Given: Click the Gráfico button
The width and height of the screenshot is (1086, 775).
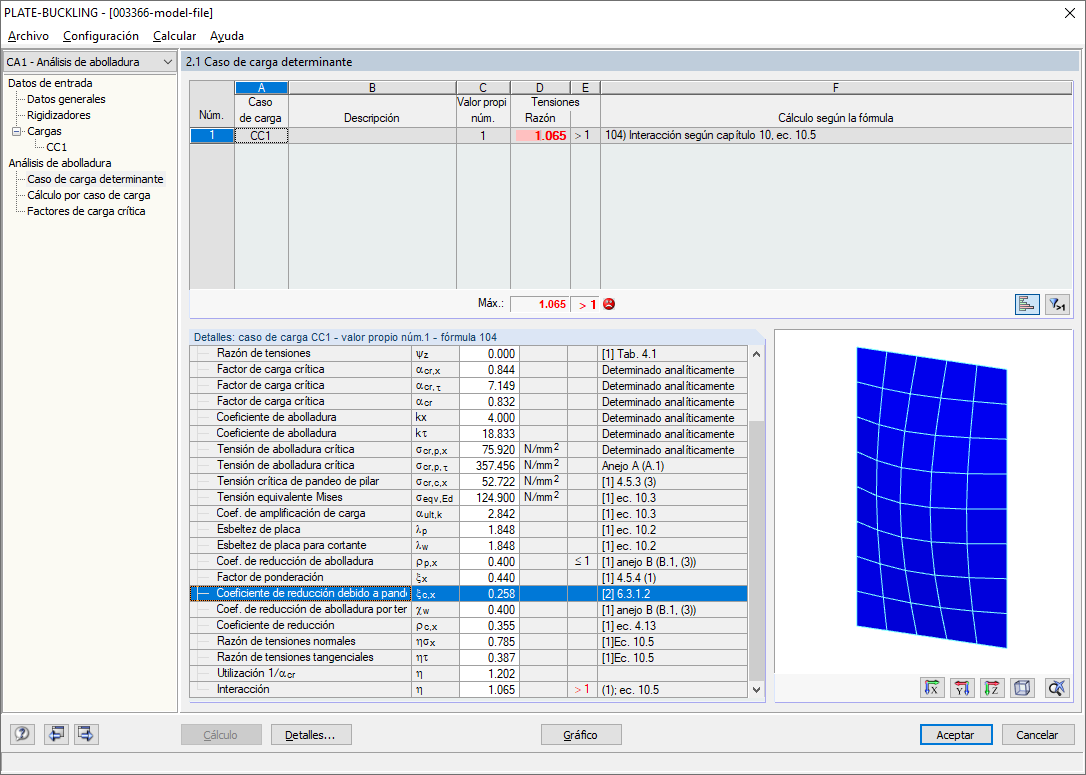Looking at the screenshot, I should coord(581,735).
